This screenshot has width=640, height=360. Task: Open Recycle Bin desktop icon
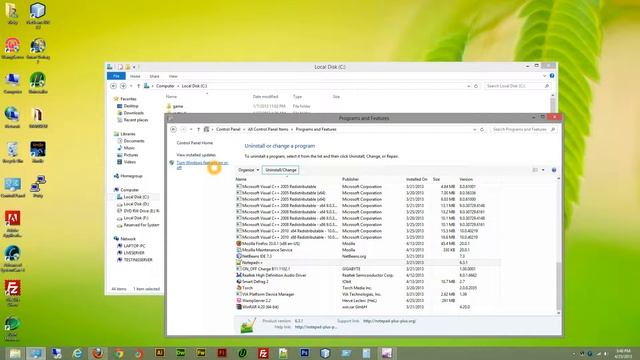13,153
